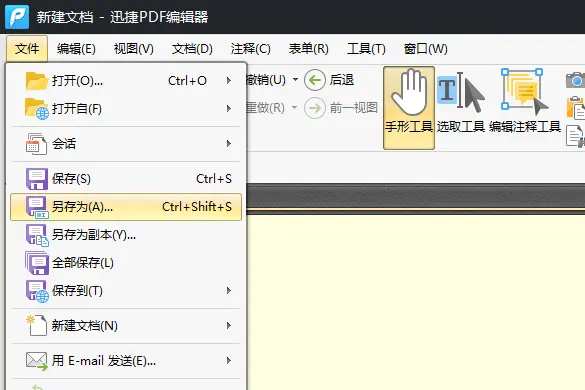Expand the 新建文档(N) submenu arrow
585x390 pixels.
[x=229, y=326]
